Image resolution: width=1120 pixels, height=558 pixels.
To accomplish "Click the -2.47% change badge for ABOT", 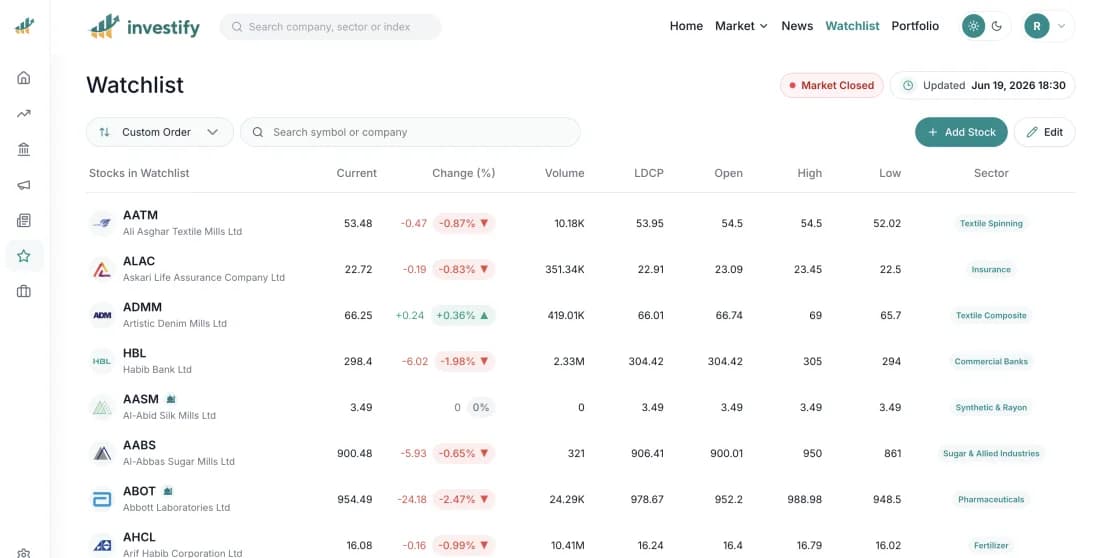I will pyautogui.click(x=464, y=499).
